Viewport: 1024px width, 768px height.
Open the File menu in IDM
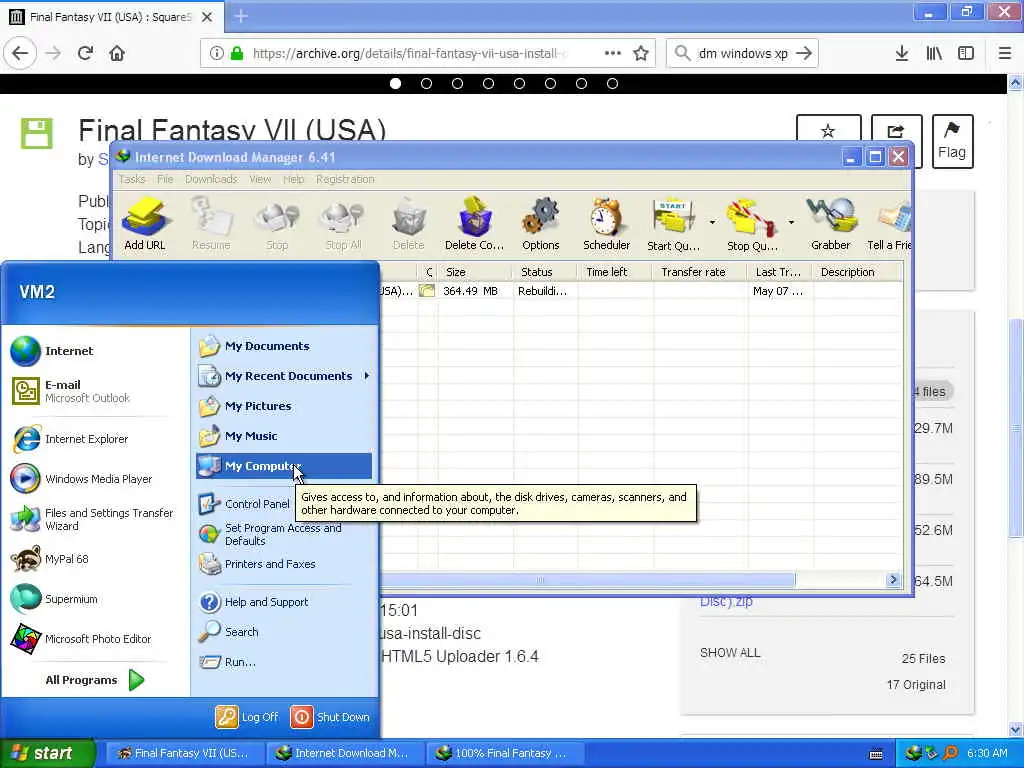click(x=165, y=179)
